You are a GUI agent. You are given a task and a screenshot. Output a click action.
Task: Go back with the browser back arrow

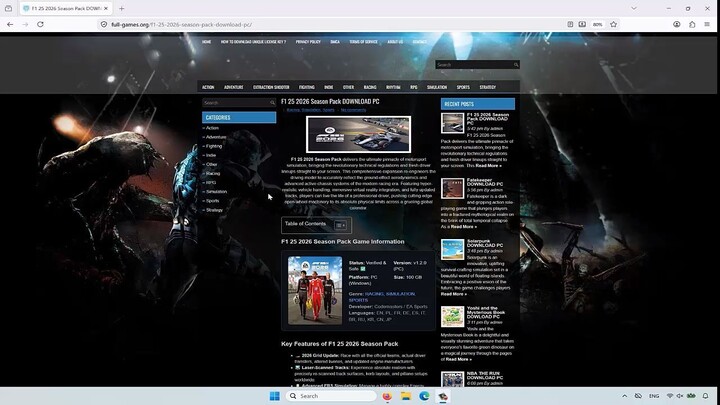click(10, 24)
